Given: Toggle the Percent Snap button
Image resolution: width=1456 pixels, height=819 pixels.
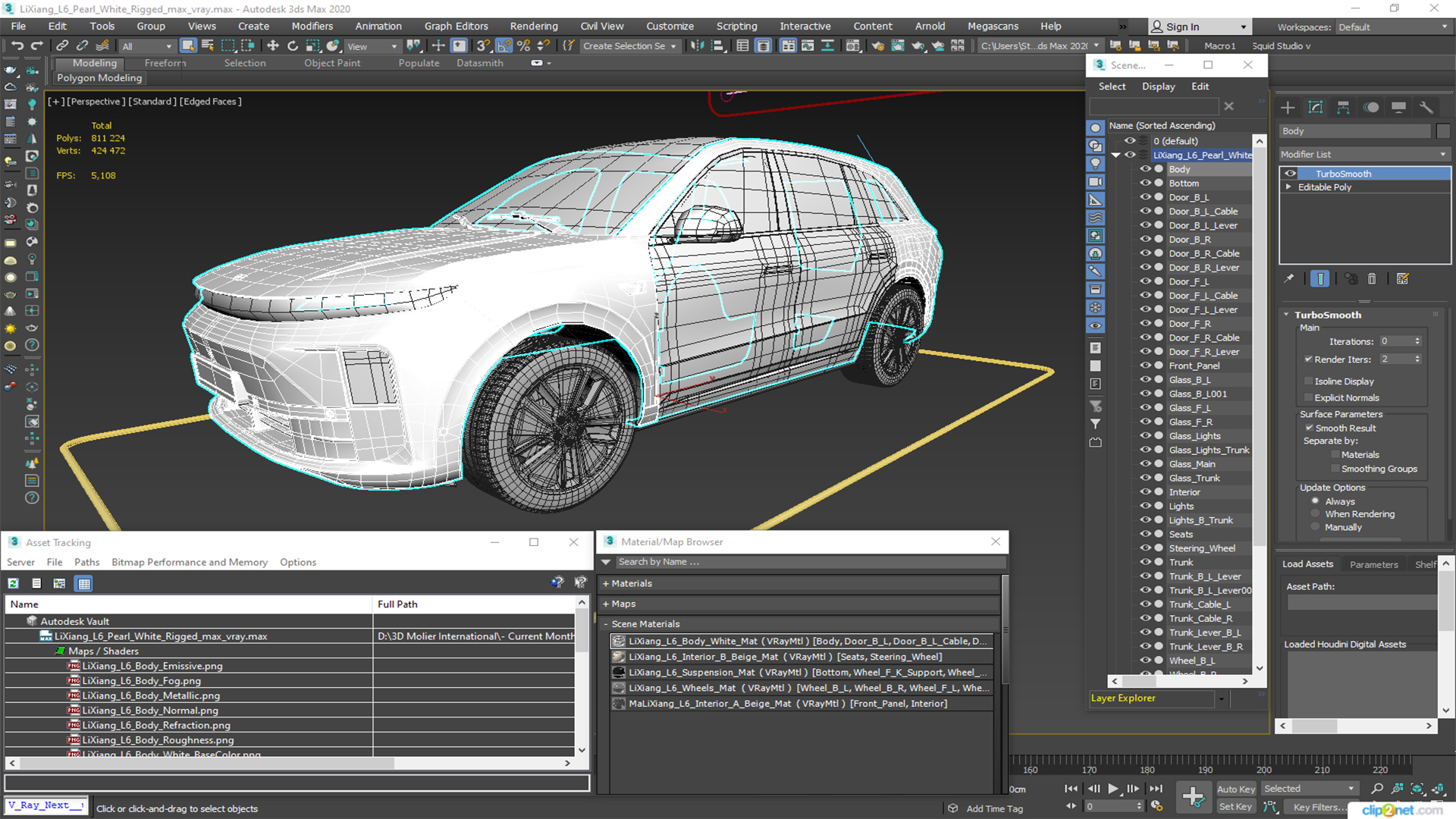Looking at the screenshot, I should 523,45.
